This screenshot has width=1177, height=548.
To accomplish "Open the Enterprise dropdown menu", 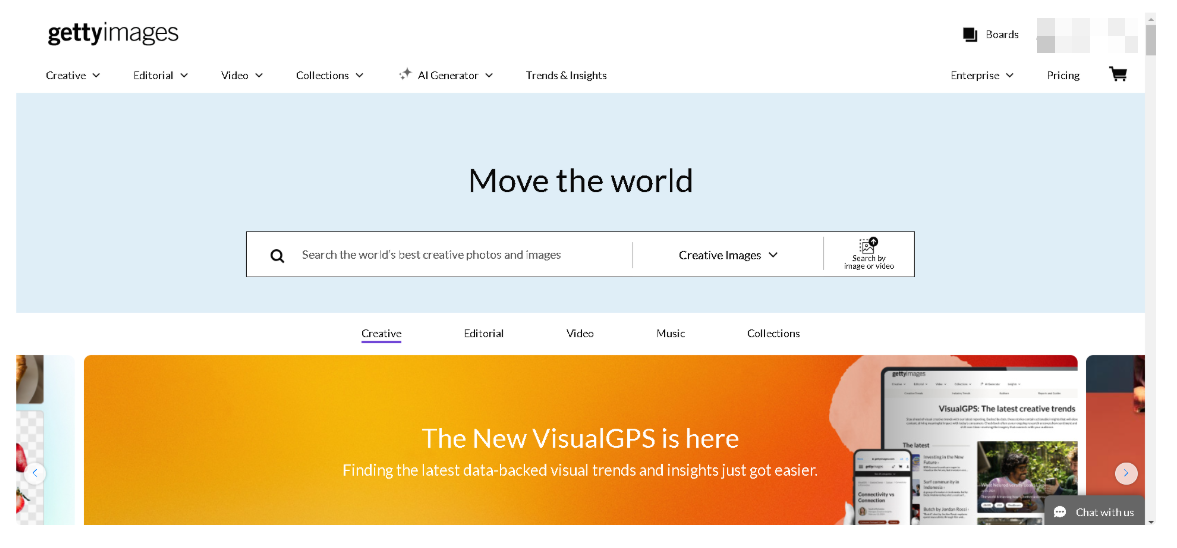I will point(981,75).
